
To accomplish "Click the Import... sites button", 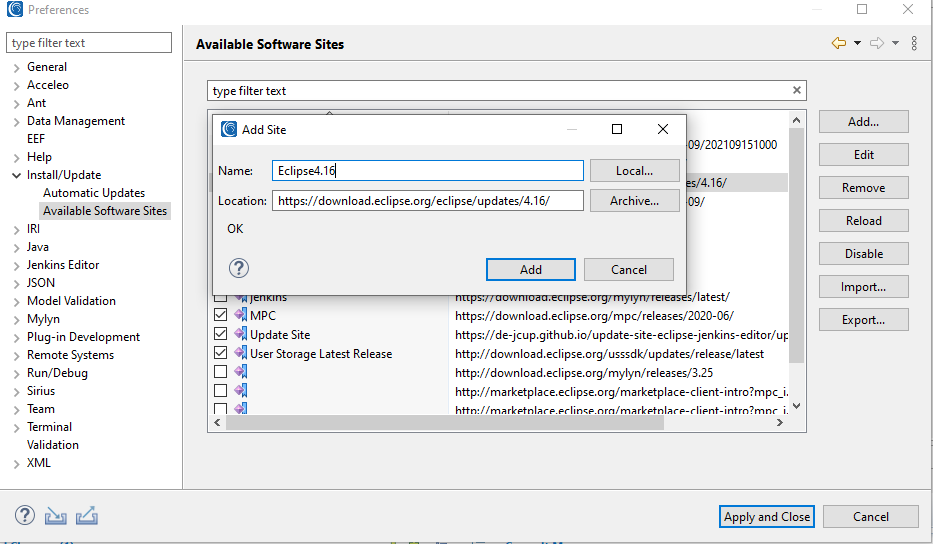I will pyautogui.click(x=863, y=287).
